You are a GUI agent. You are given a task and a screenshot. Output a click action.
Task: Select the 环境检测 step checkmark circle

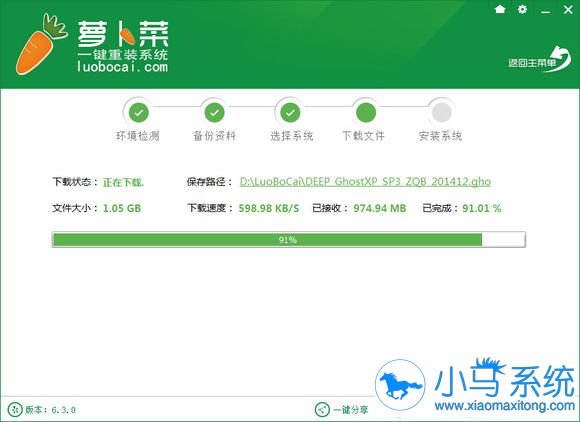(139, 112)
